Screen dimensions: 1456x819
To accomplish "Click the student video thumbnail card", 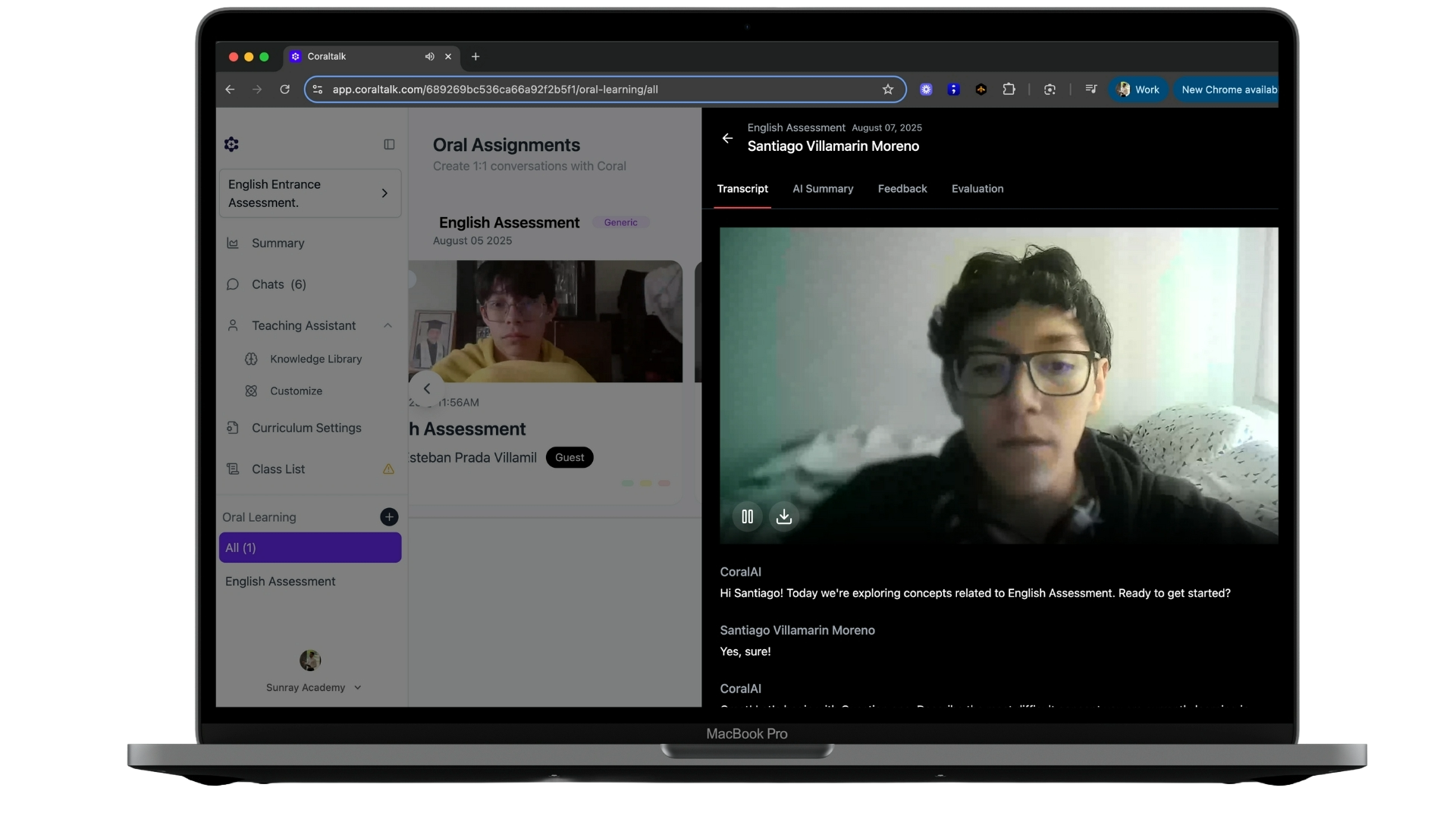I will tap(544, 322).
